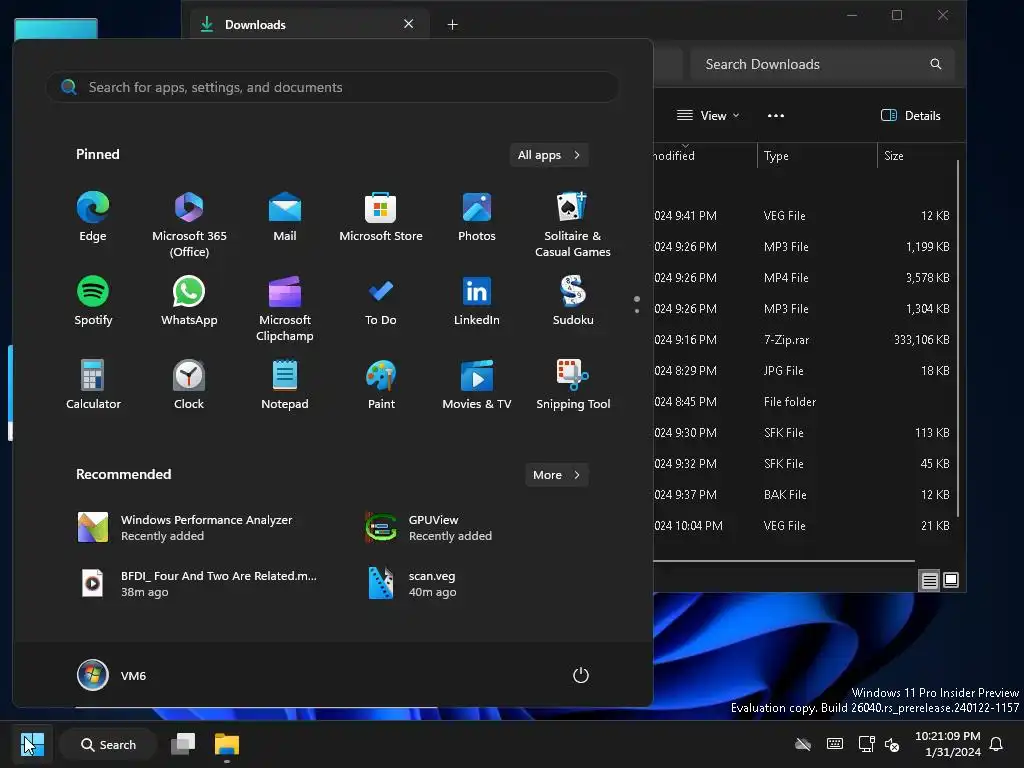Viewport: 1024px width, 768px height.
Task: Click the Start menu search field
Action: [332, 87]
